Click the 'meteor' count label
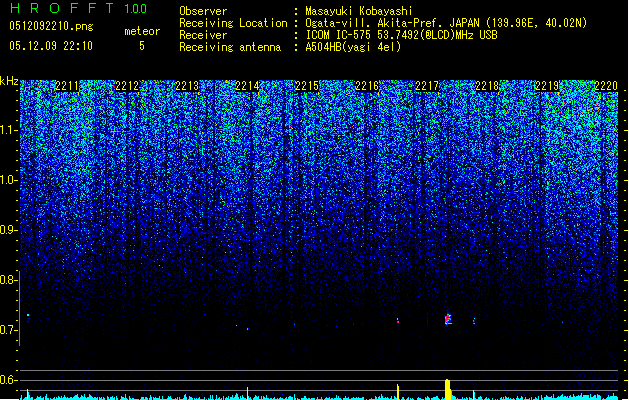629x400 pixels. point(142,31)
